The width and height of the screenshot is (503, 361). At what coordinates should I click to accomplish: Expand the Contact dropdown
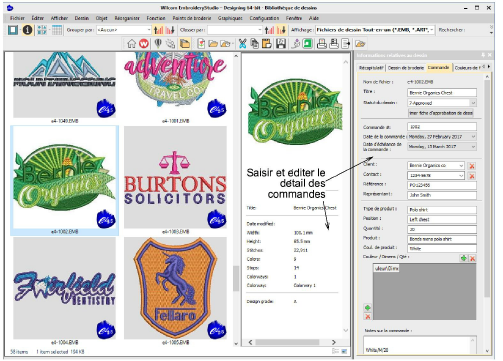click(461, 175)
